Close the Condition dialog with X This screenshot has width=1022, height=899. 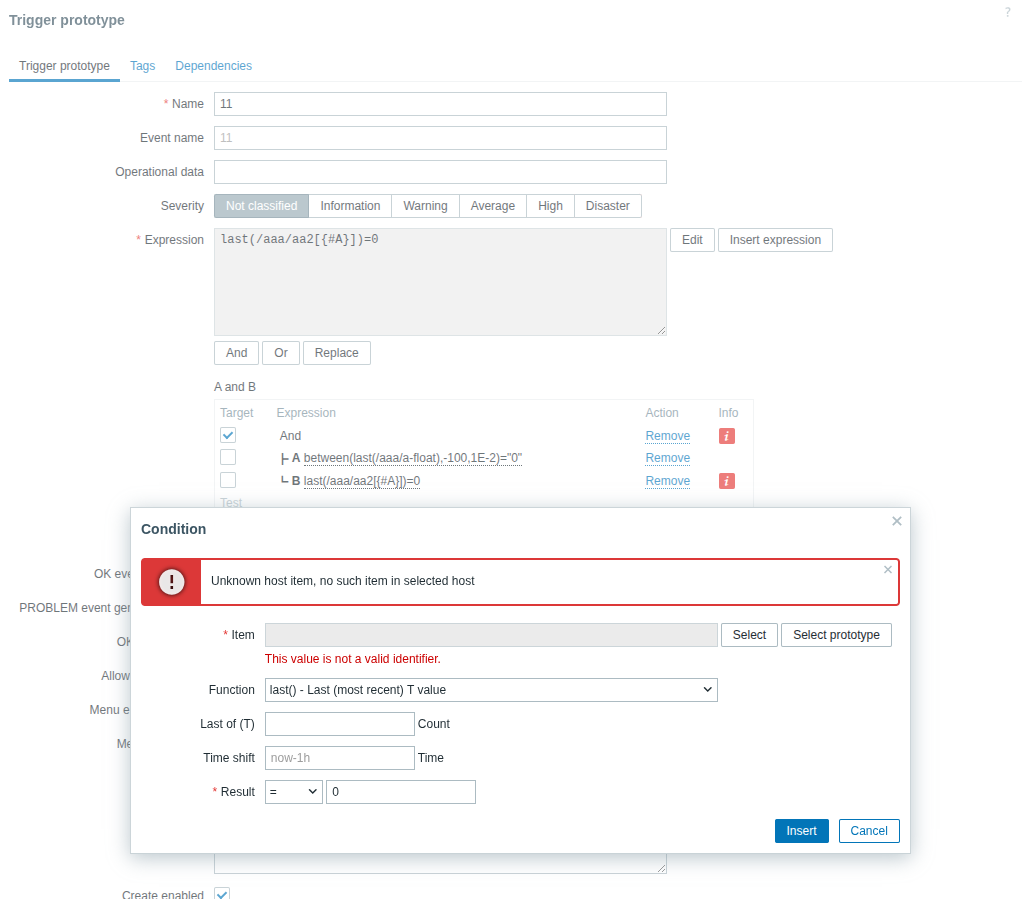point(896,521)
